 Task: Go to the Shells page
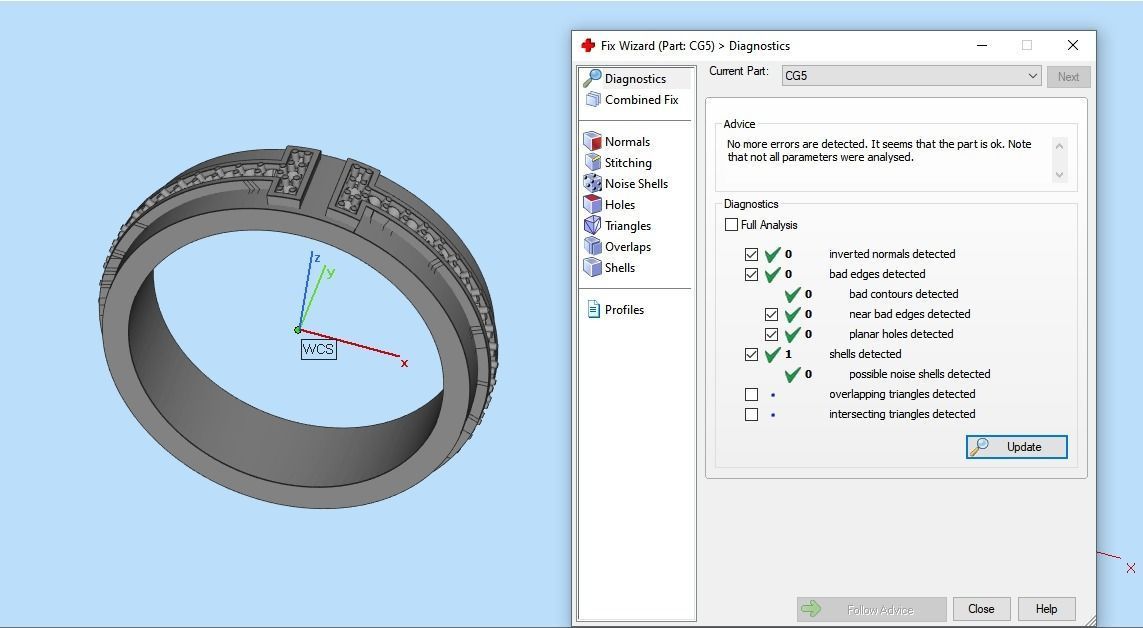tap(620, 267)
